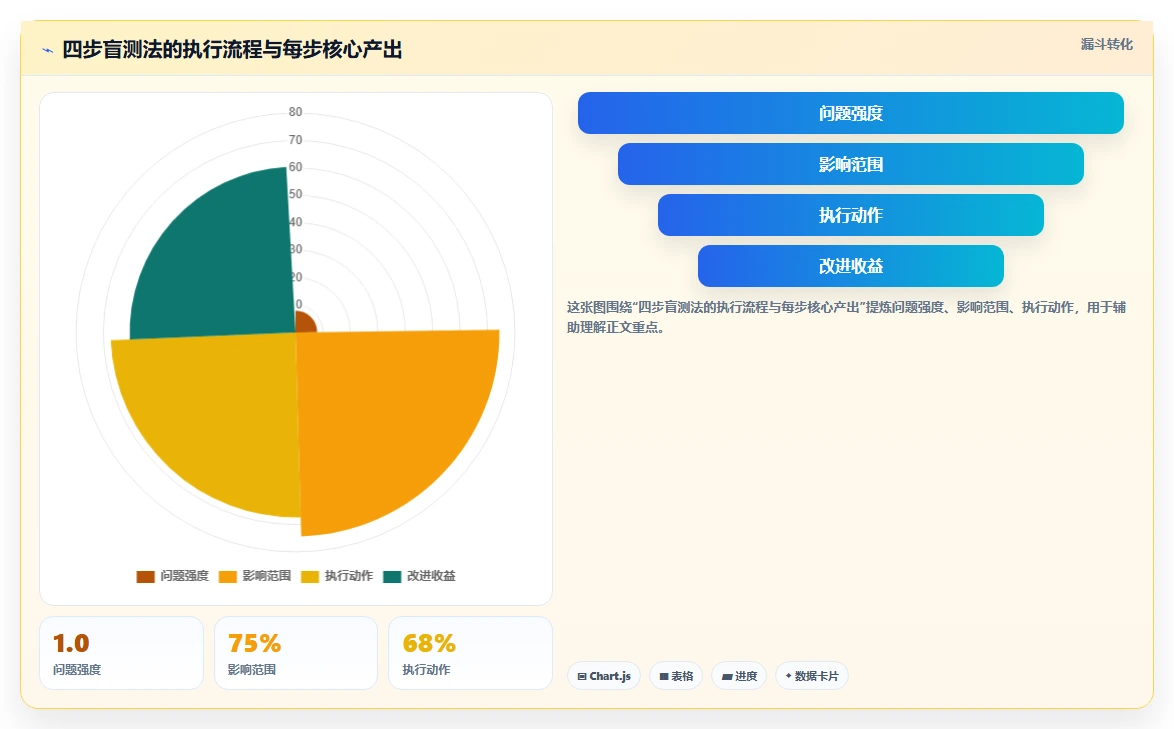Select the 75% 影响范围 stat card
1174x729 pixels.
coord(296,653)
